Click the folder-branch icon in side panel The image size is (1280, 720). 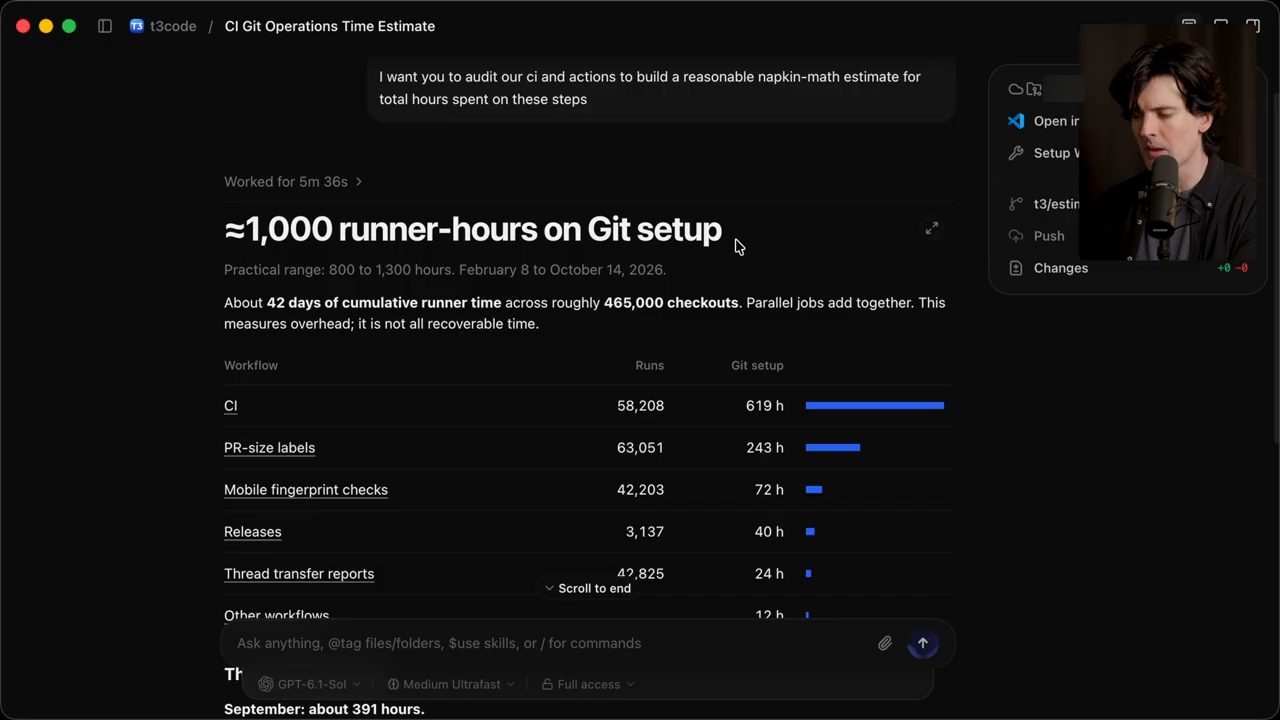coord(1034,89)
